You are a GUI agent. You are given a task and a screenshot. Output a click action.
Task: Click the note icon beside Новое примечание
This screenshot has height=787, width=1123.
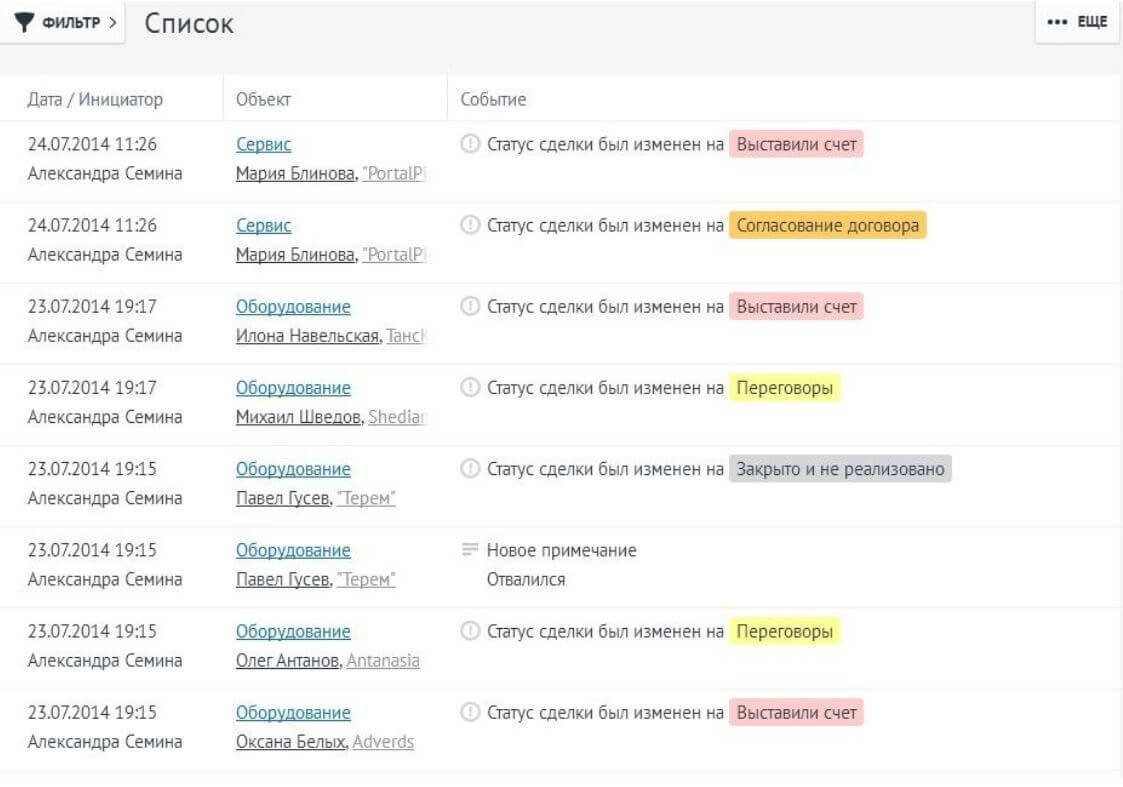(x=470, y=550)
